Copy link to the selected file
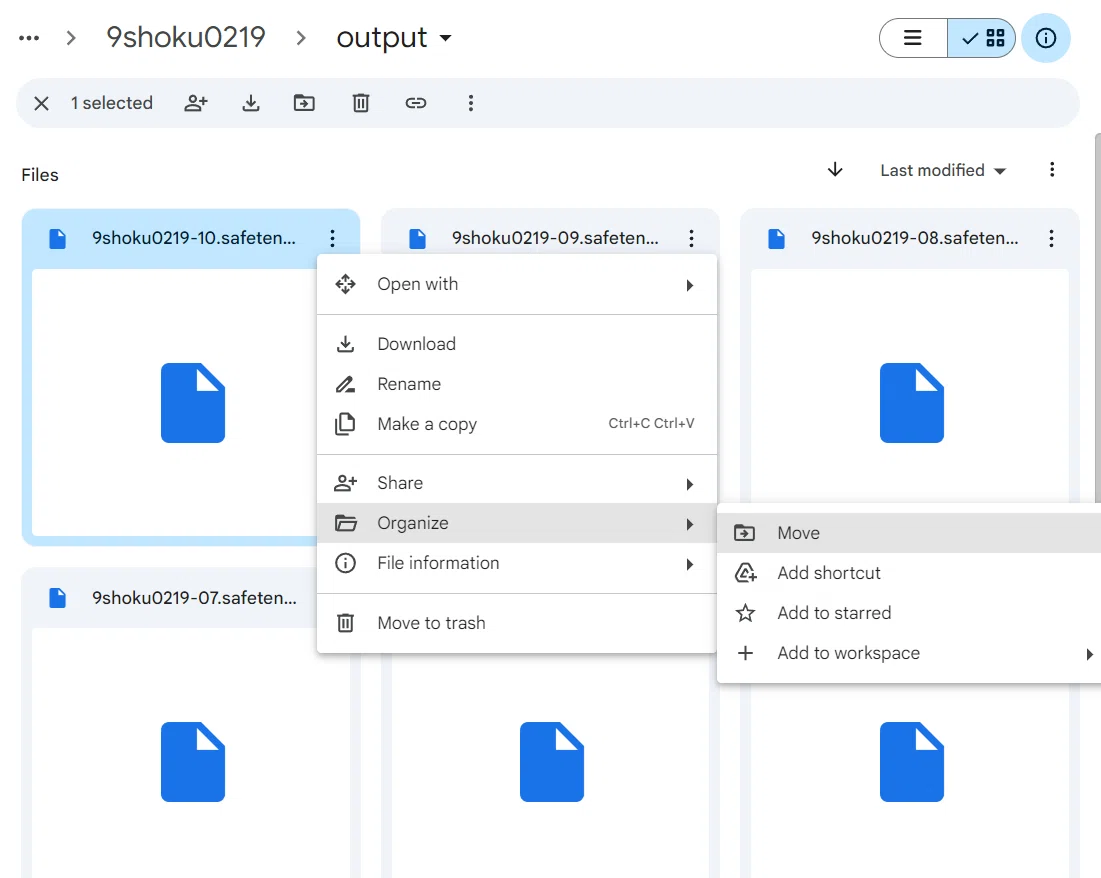This screenshot has width=1101, height=878. [x=416, y=103]
